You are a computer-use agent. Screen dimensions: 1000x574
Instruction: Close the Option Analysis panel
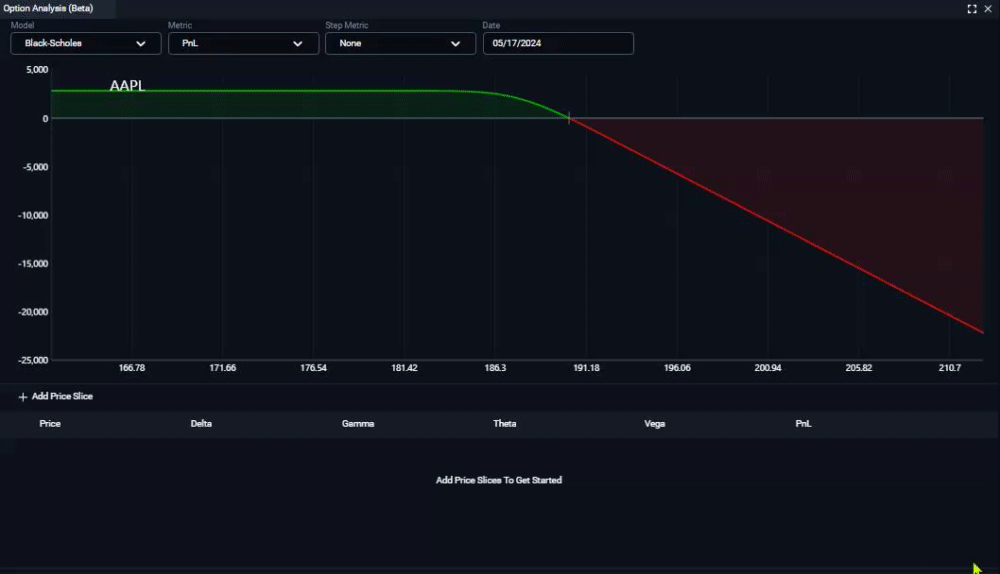(988, 9)
